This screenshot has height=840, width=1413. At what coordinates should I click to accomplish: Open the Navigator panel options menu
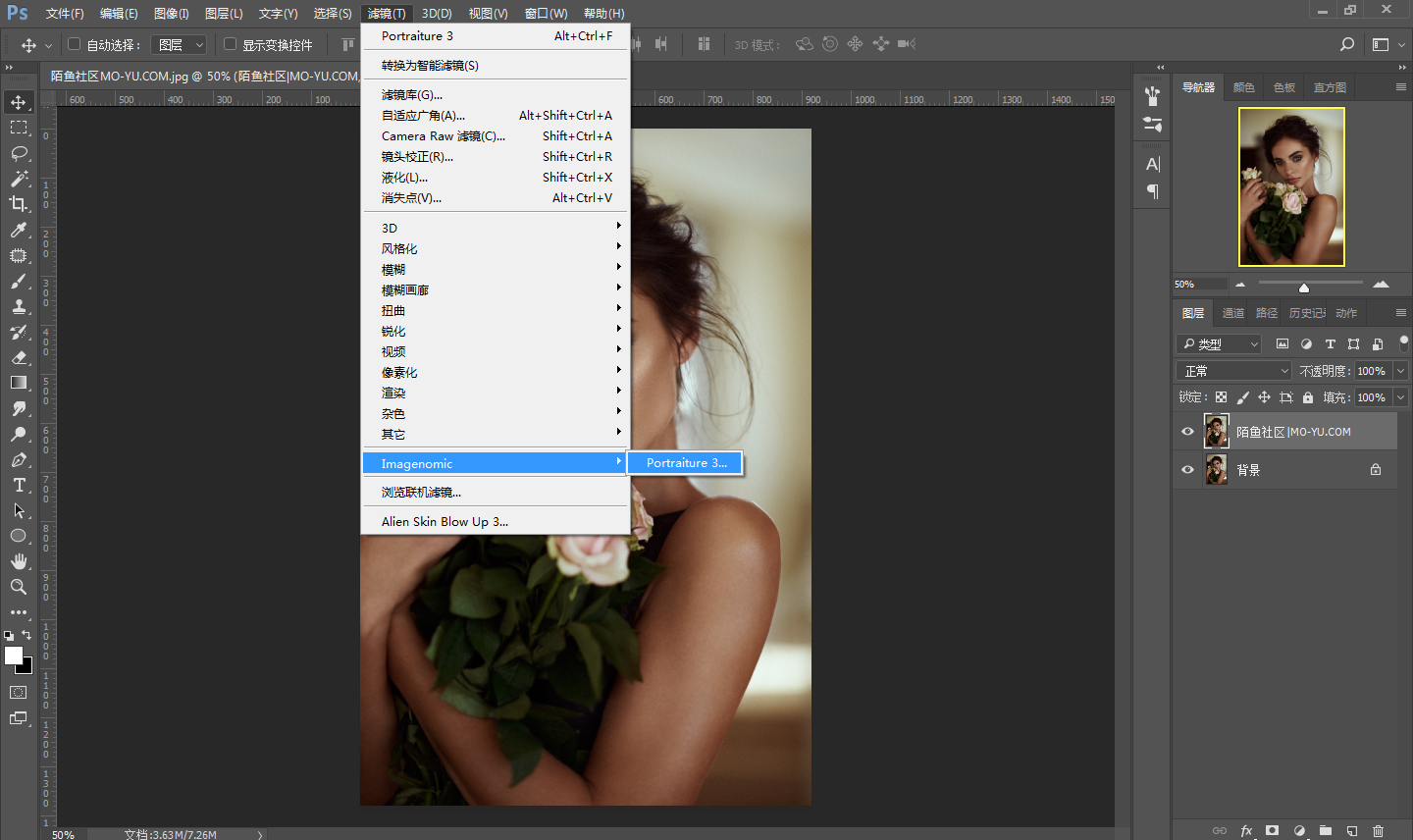1401,87
